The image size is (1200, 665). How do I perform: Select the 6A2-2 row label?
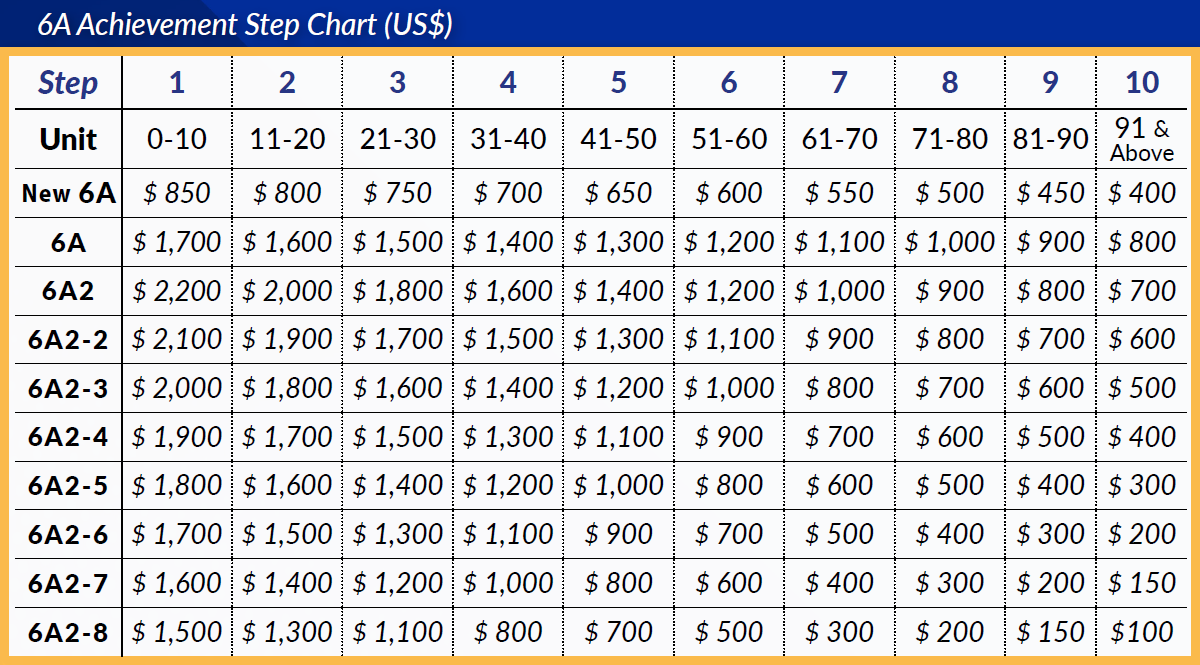coord(68,340)
